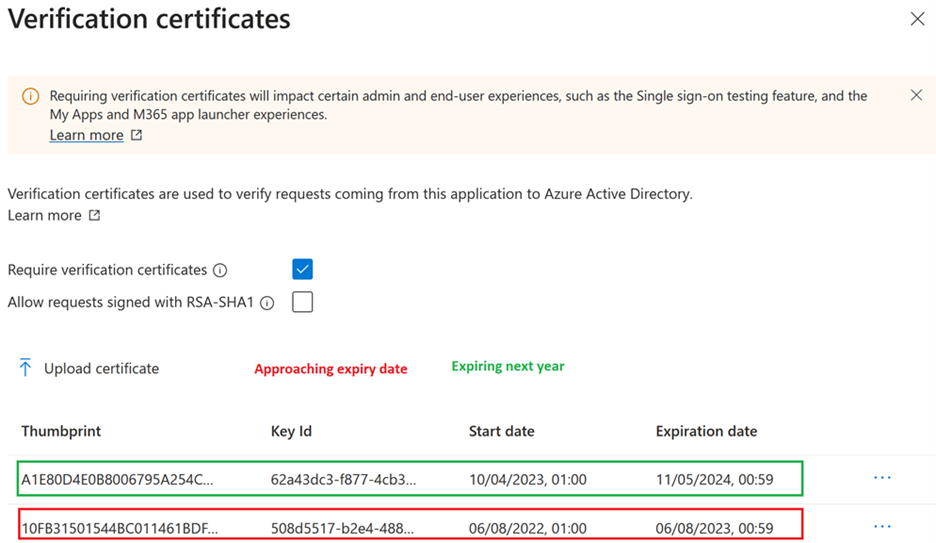Sort by Thumbprint column header
The width and height of the screenshot is (936, 543).
coord(61,431)
